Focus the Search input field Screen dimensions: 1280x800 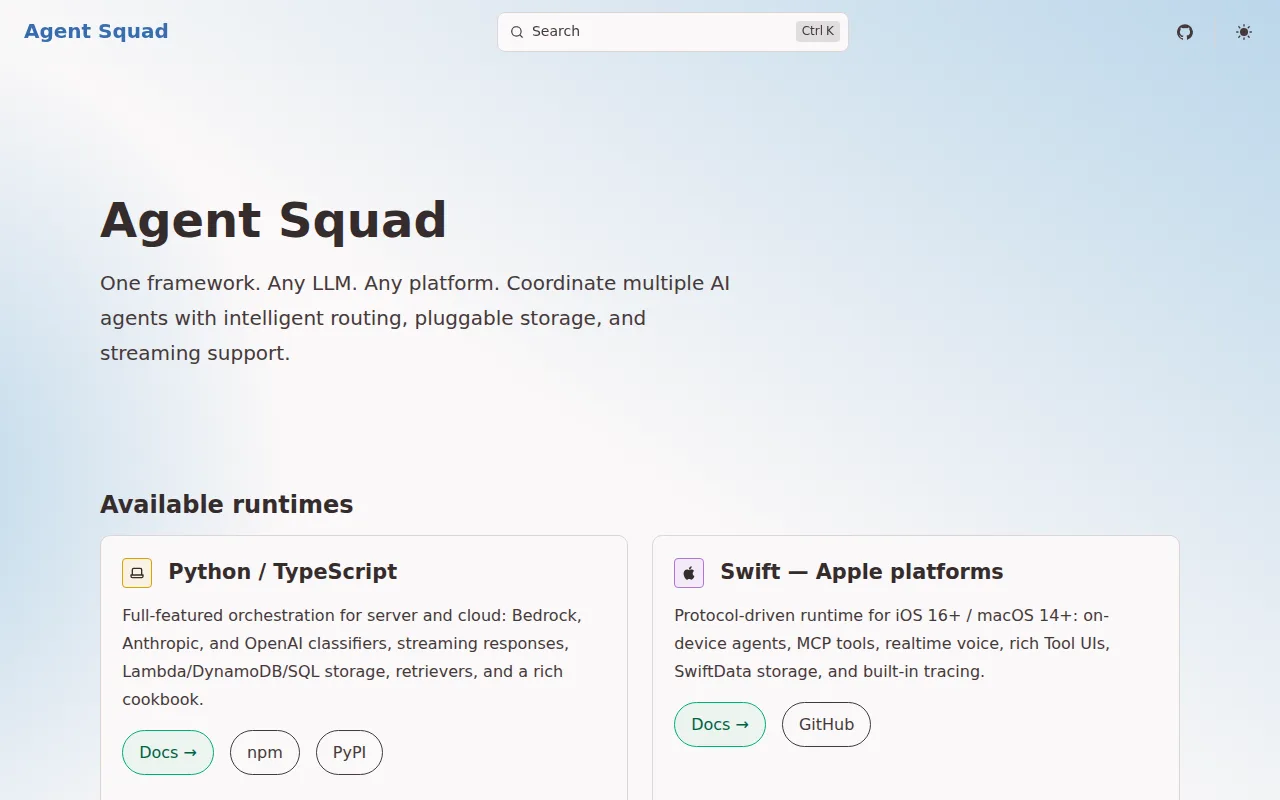pyautogui.click(x=673, y=32)
